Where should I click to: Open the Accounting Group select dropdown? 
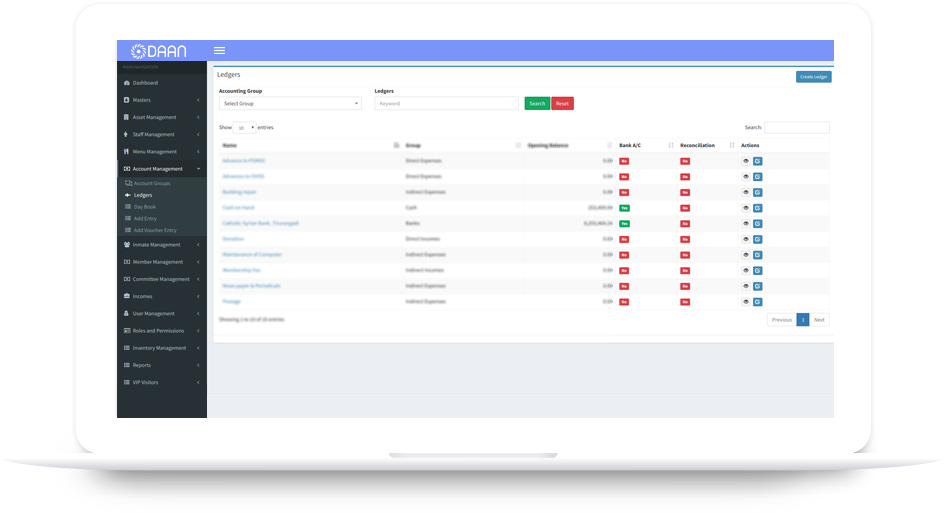pyautogui.click(x=290, y=104)
